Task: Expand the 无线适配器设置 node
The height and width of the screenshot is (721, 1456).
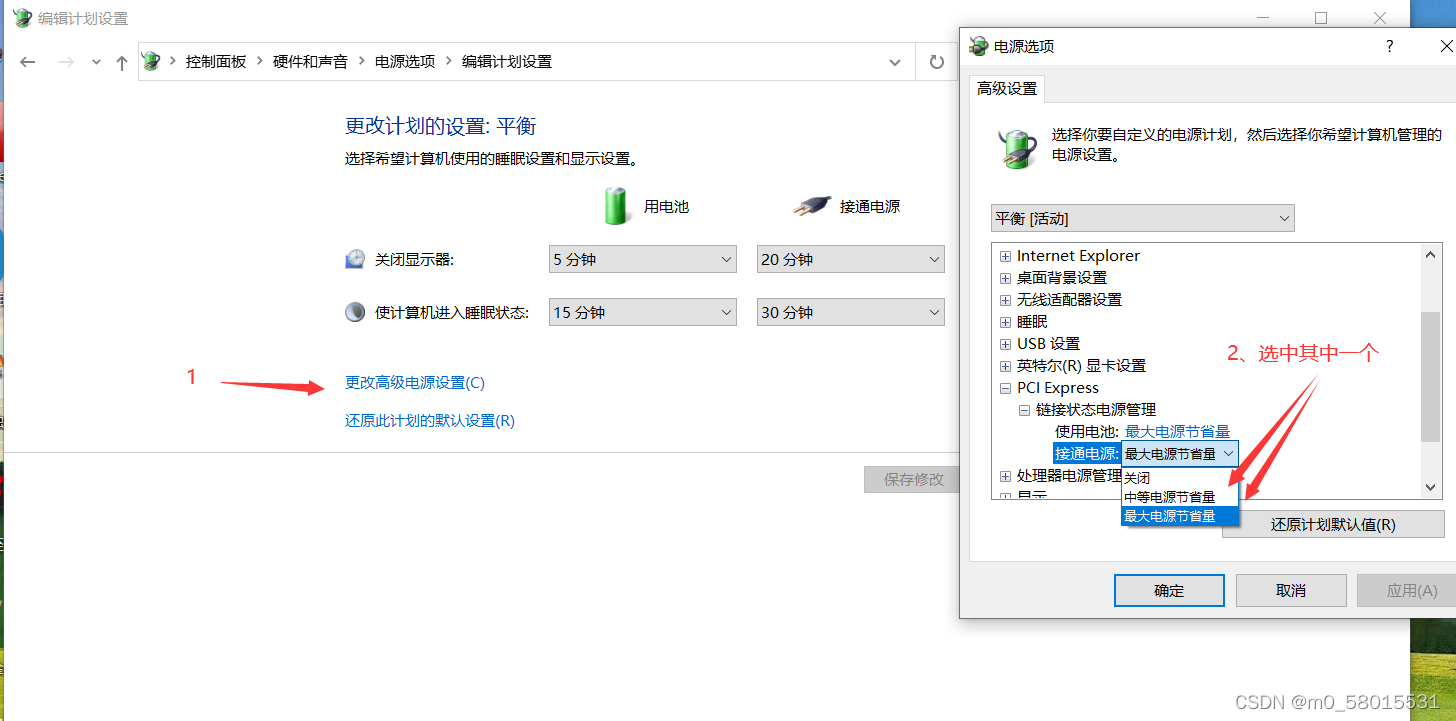Action: pyautogui.click(x=1006, y=300)
